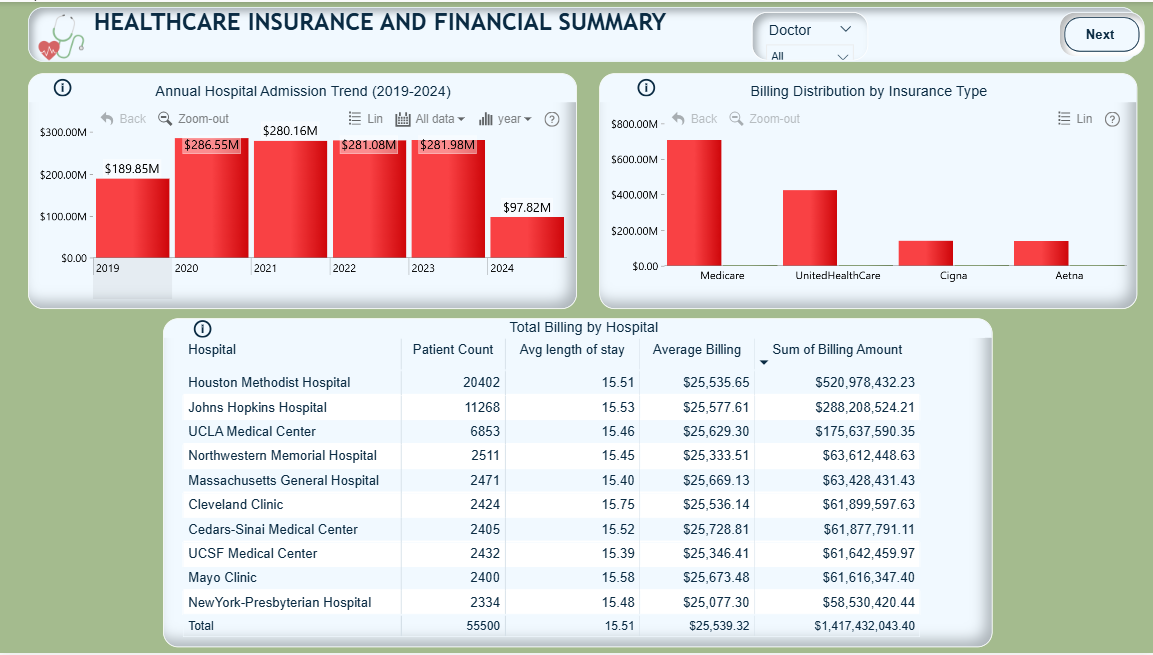The height and width of the screenshot is (655, 1153).
Task: Toggle Lin scale on Admission Trend chart
Action: click(365, 119)
